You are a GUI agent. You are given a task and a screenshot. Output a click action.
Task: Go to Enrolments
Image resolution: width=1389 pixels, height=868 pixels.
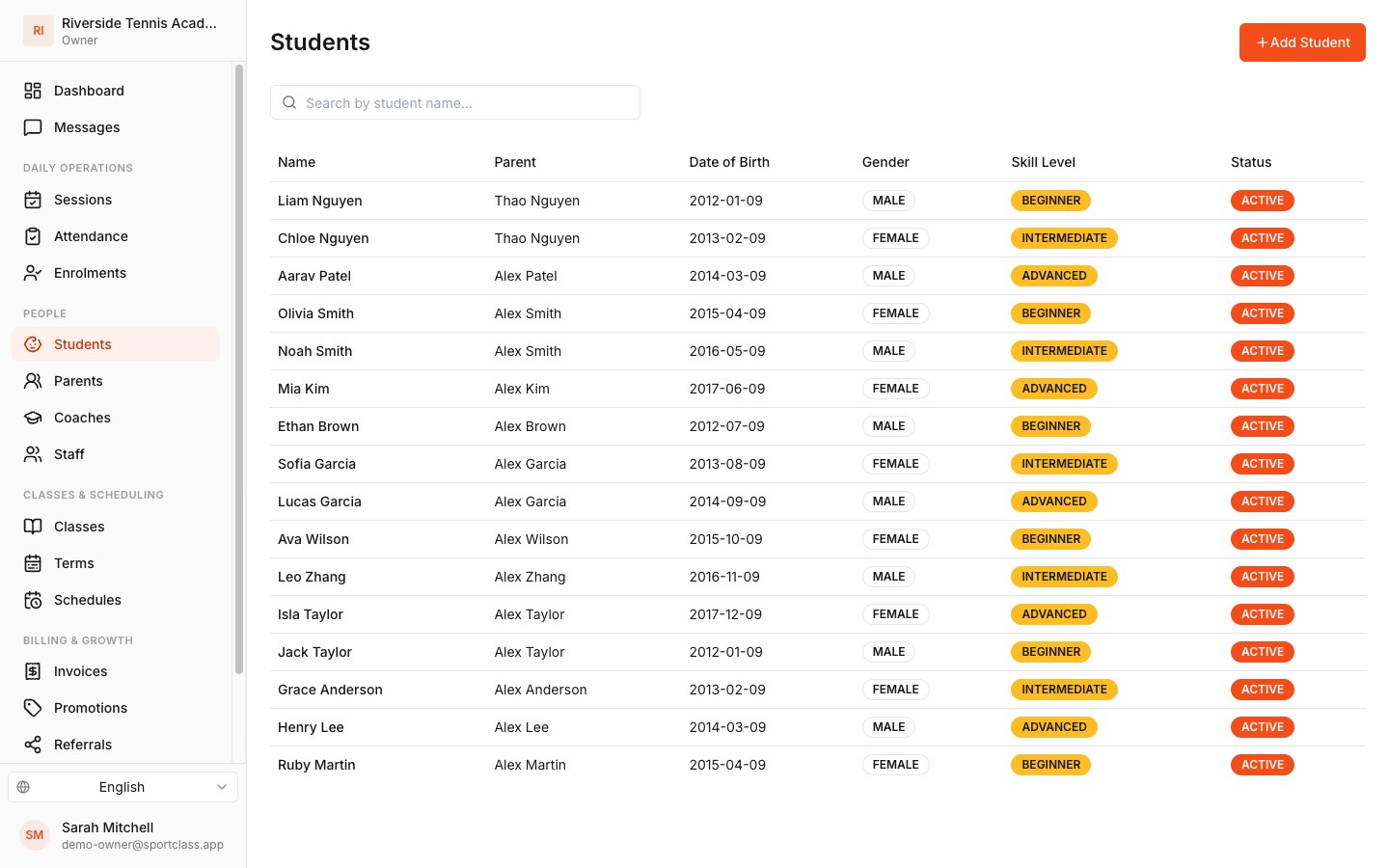(x=116, y=273)
